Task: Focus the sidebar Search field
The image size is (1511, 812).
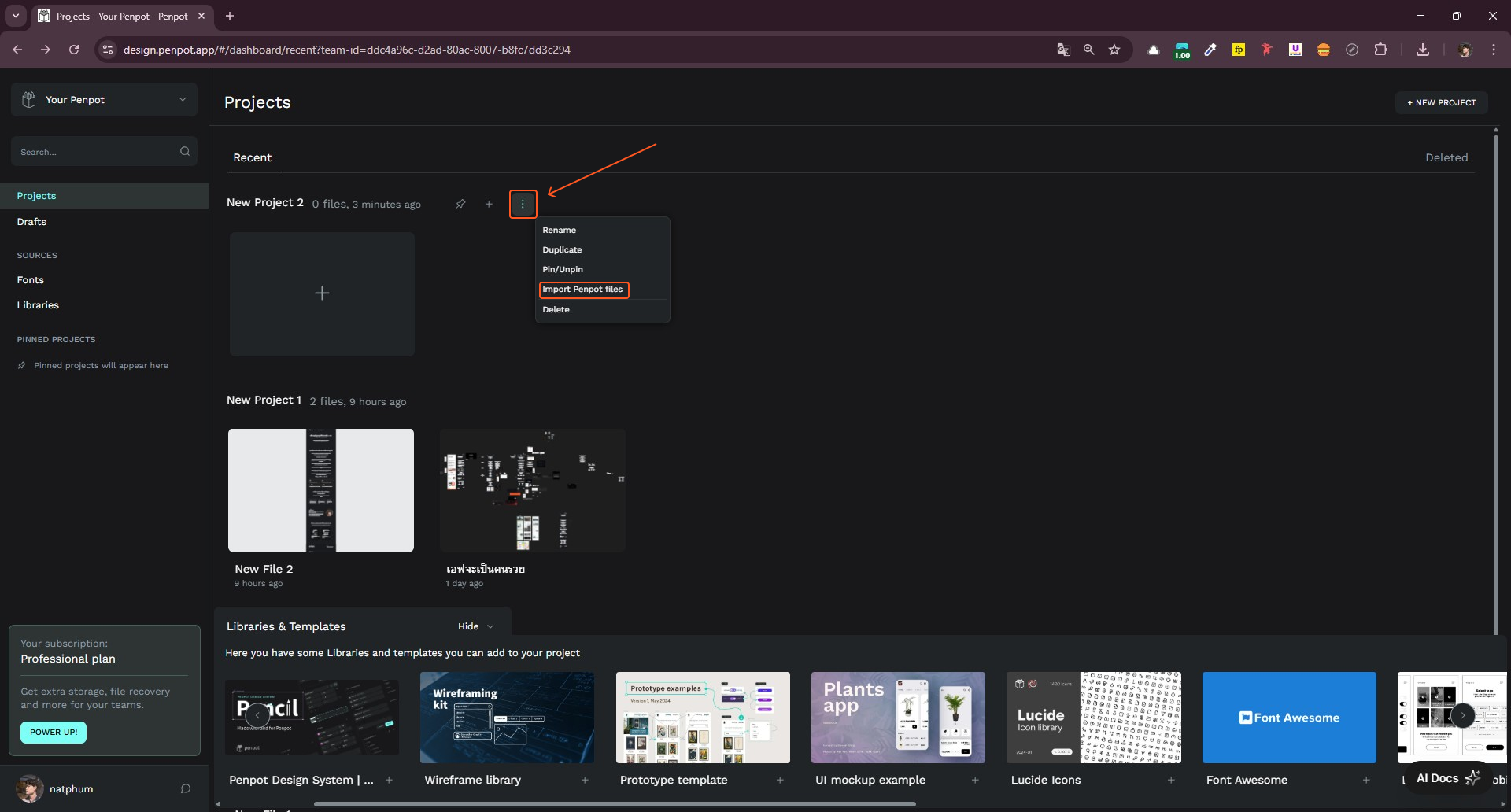Action: pos(104,151)
